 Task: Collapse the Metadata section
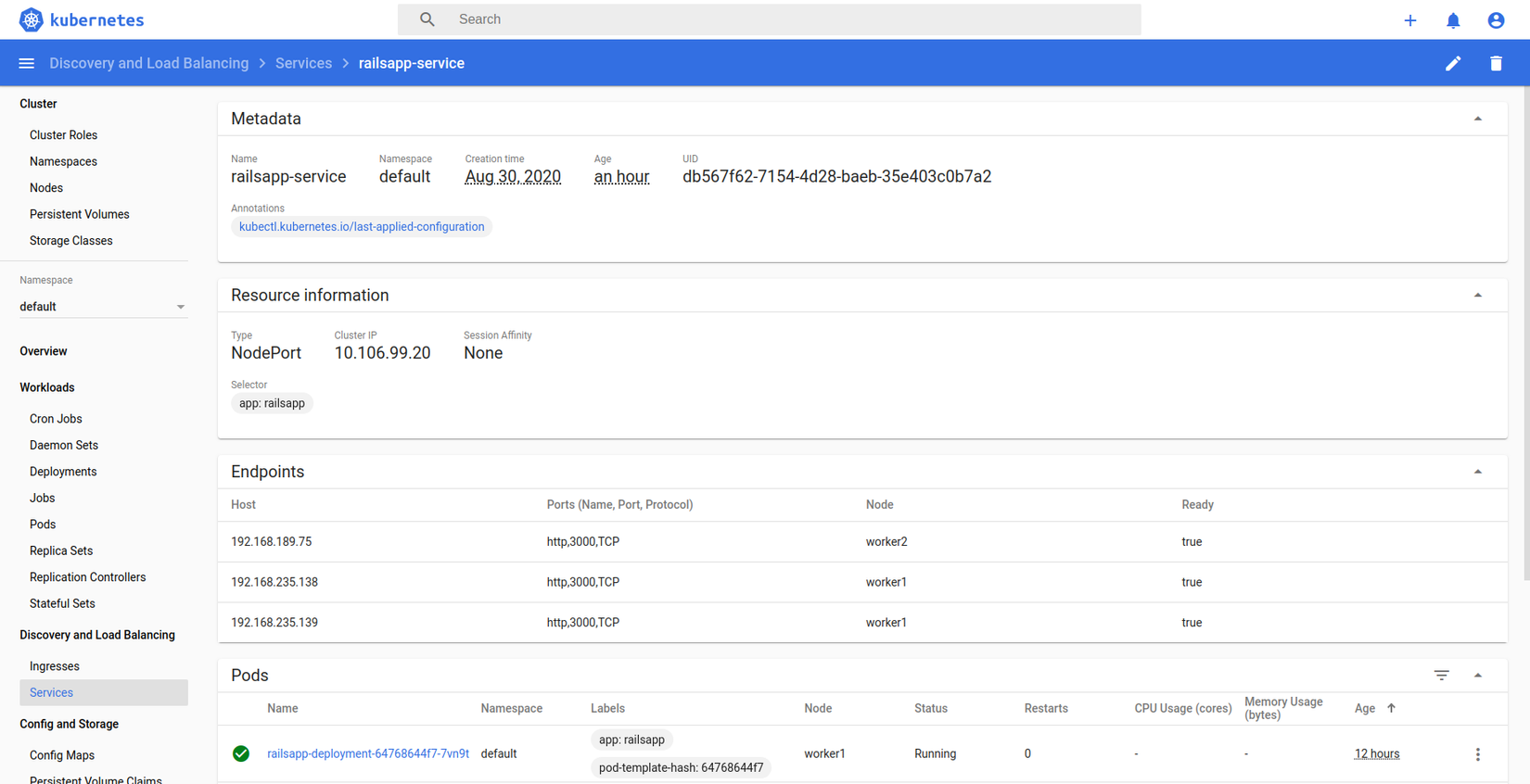(1477, 119)
